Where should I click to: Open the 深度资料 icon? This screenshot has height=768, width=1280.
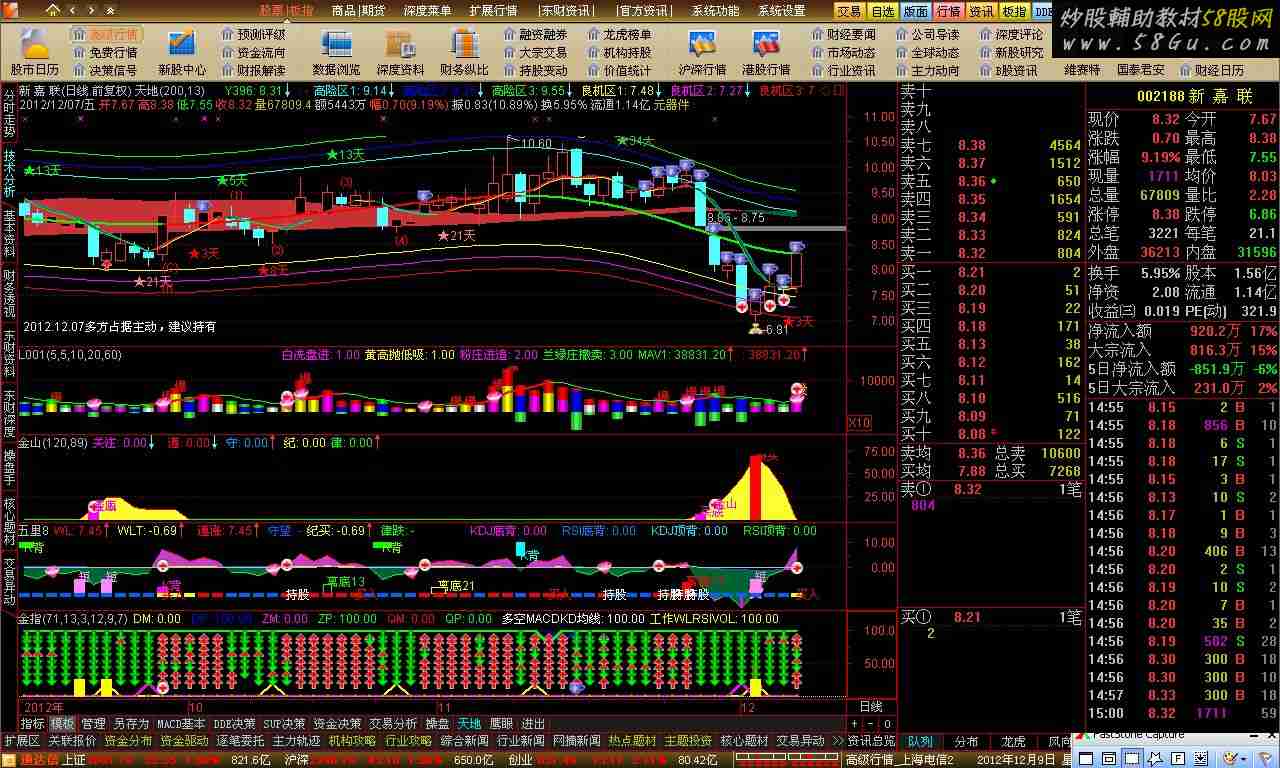click(400, 44)
